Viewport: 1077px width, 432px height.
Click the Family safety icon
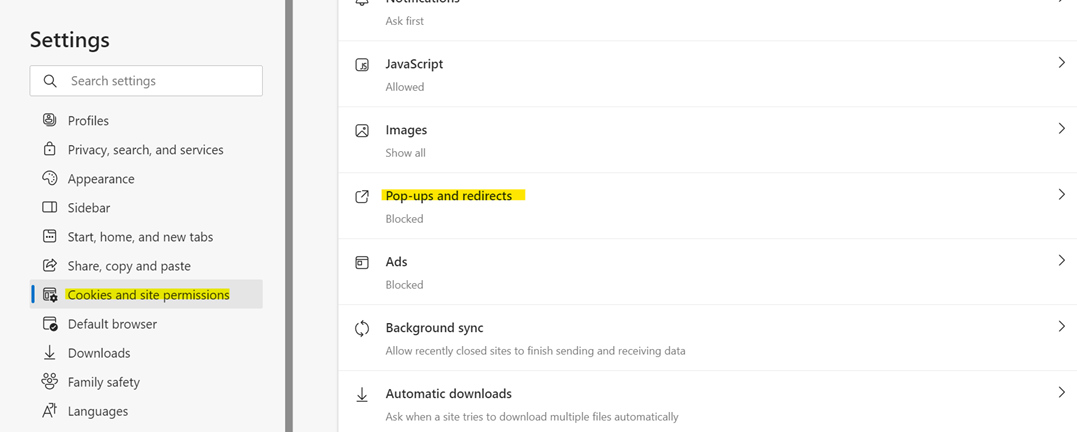[49, 382]
